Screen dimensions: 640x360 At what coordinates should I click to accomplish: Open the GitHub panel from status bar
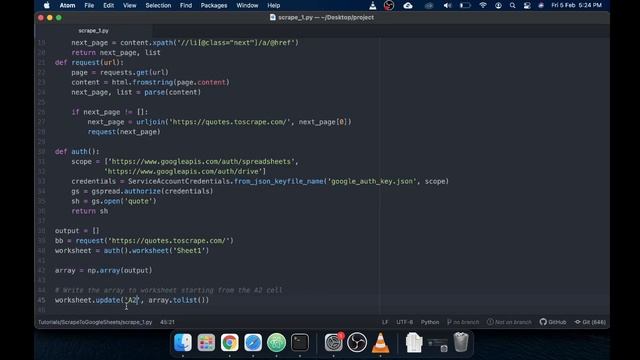[553, 322]
